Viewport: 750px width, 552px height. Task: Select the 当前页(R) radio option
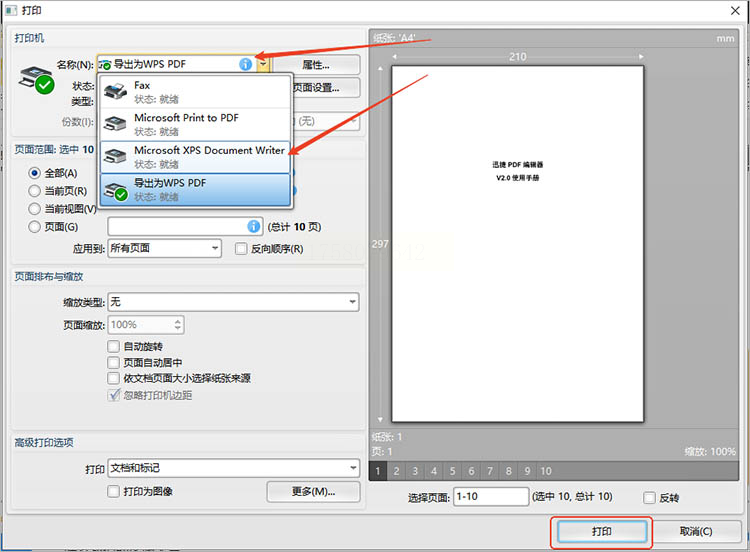[x=34, y=191]
